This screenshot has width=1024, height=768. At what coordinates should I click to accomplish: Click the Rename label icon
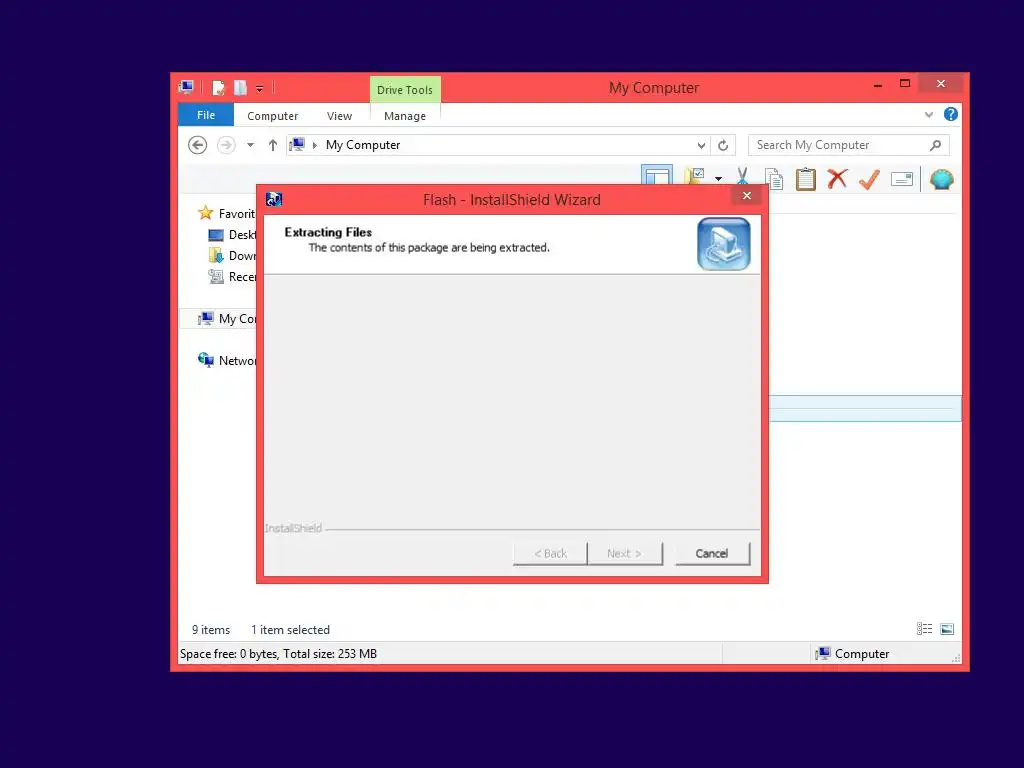902,179
